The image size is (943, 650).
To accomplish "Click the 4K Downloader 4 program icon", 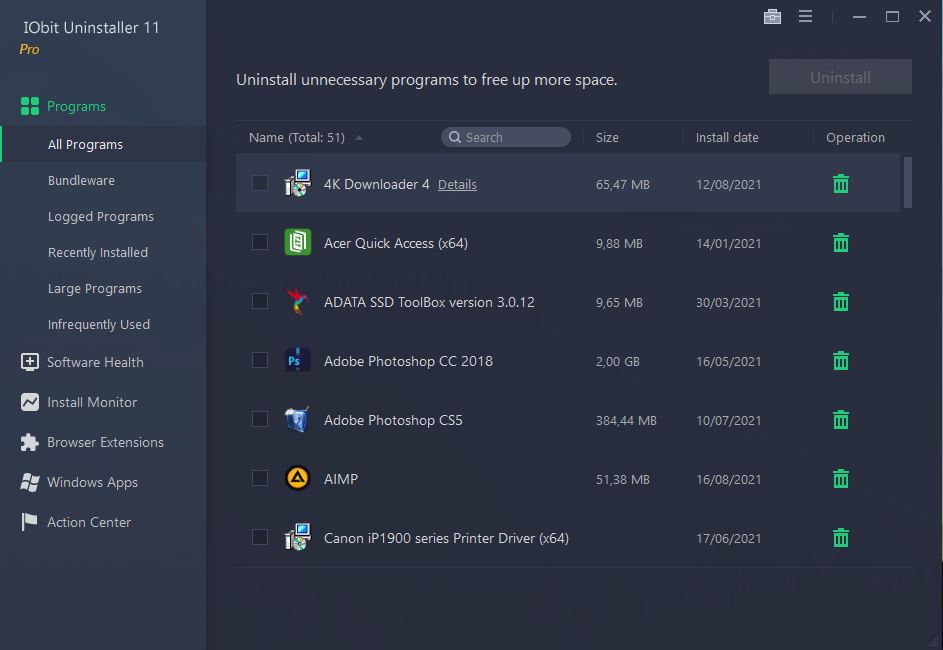I will (x=298, y=183).
